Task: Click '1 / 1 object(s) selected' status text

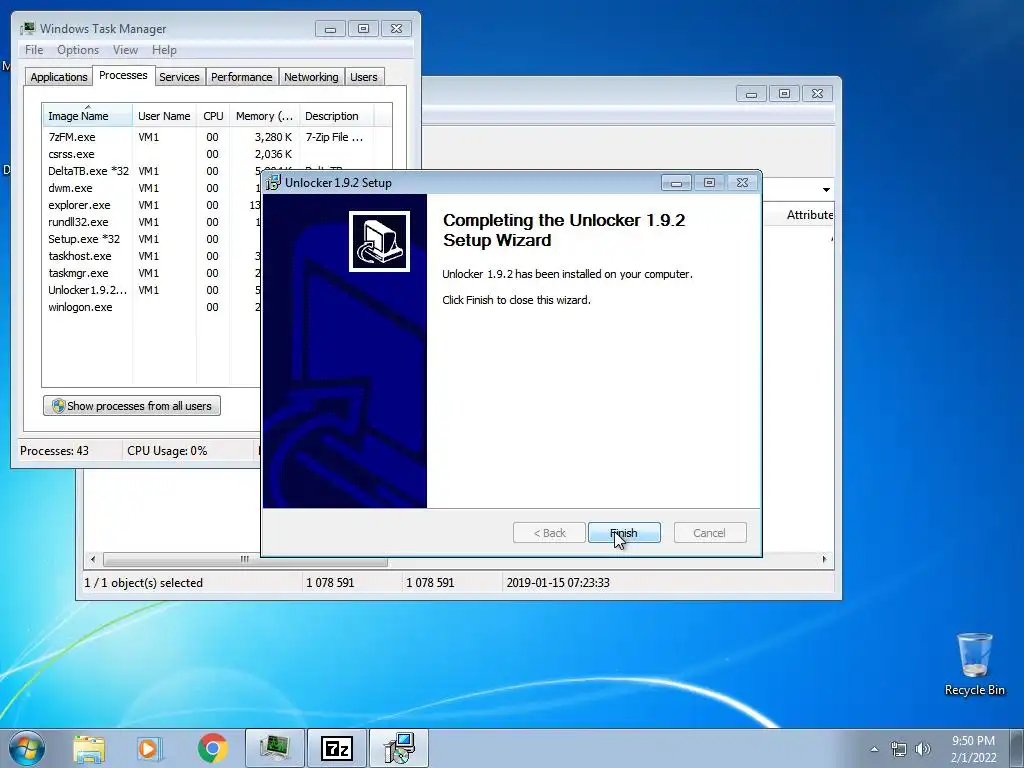Action: (143, 583)
